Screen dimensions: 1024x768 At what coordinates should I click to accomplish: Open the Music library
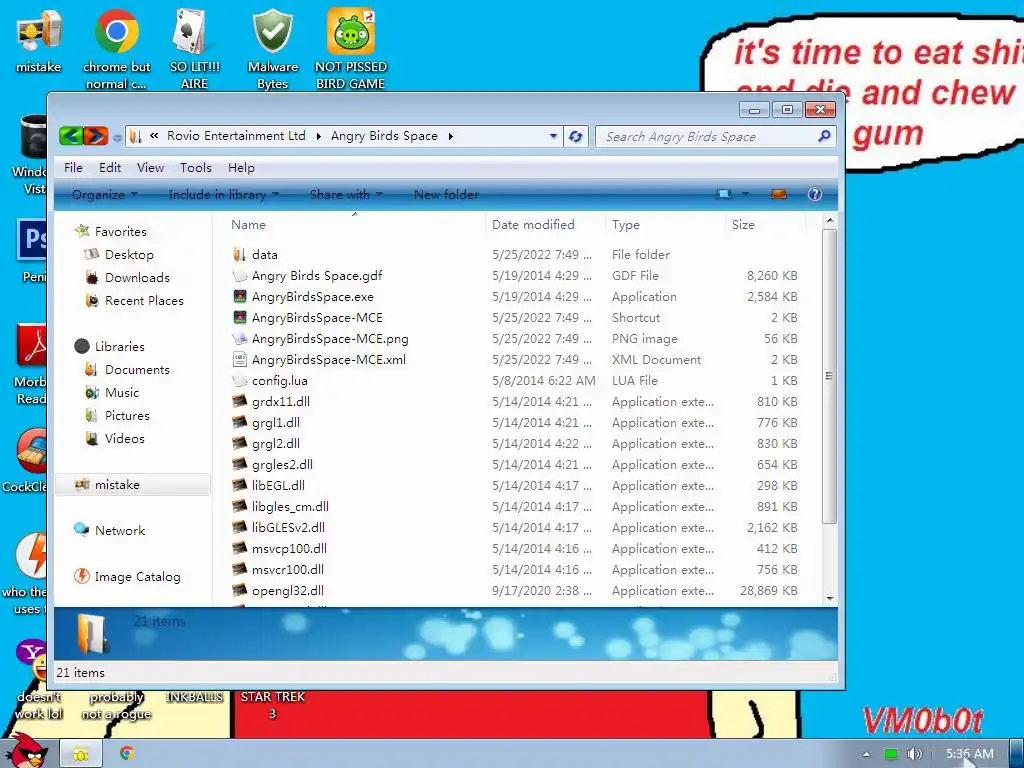[122, 392]
